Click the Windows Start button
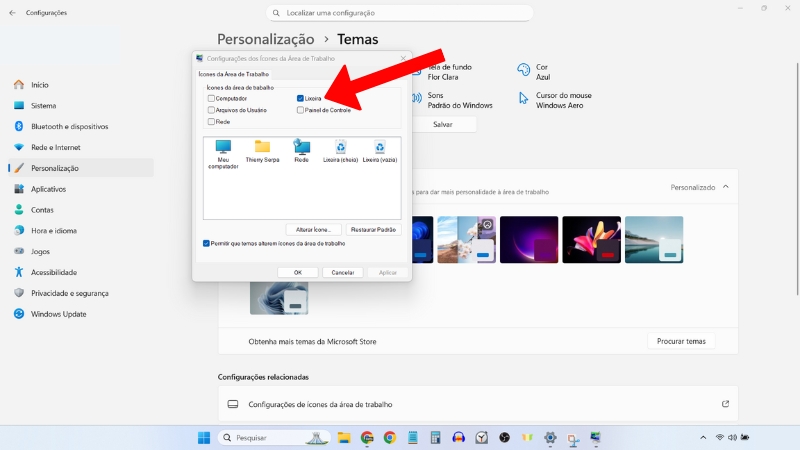800x450 pixels. (204, 438)
